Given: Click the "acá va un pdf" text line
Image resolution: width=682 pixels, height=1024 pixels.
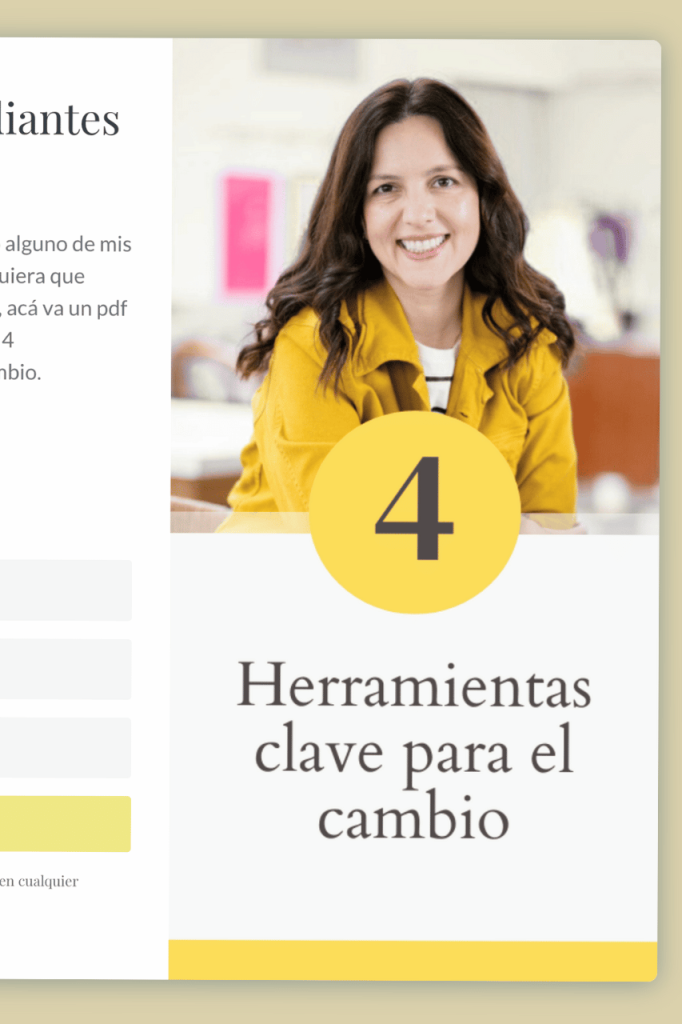Looking at the screenshot, I should tap(64, 308).
